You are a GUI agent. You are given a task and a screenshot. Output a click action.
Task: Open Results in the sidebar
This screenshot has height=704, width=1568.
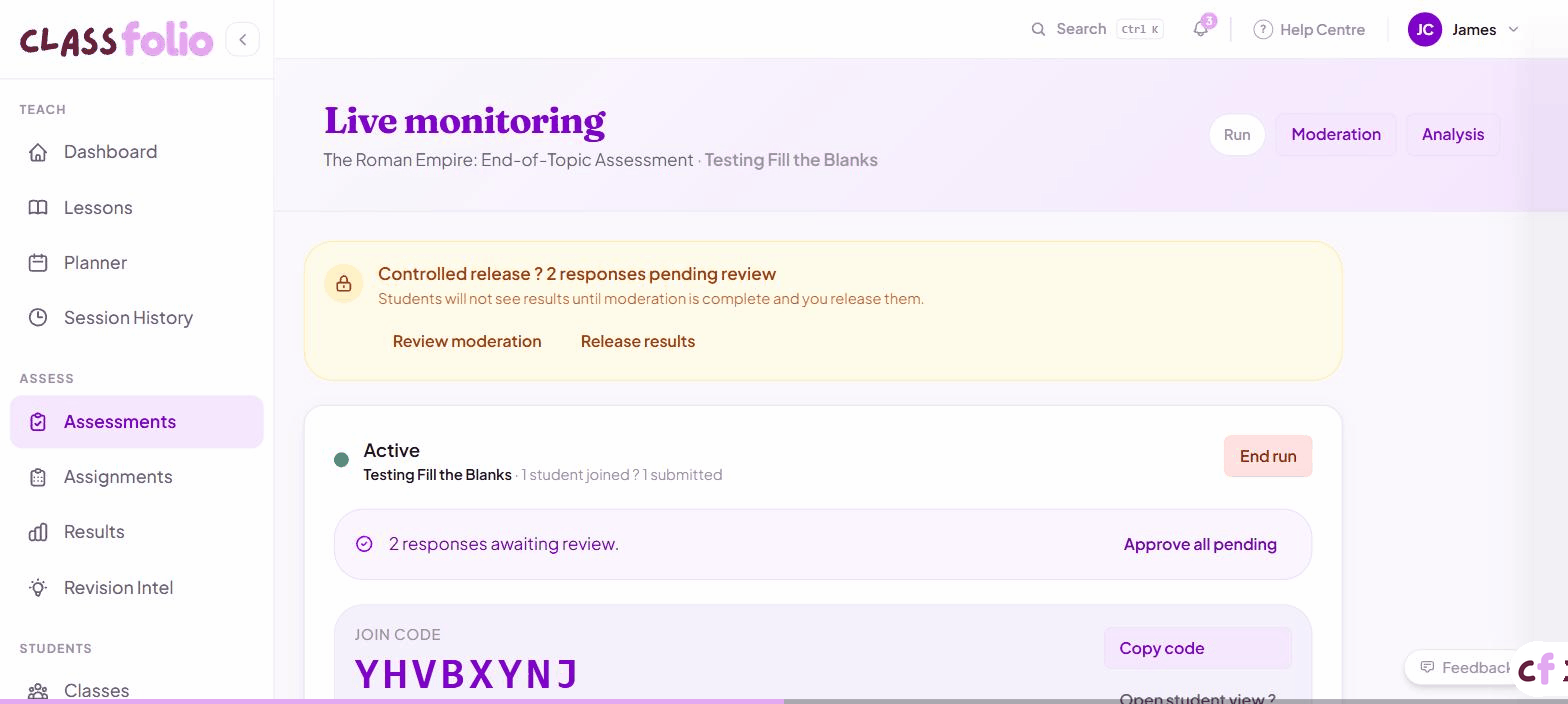[x=137, y=532]
